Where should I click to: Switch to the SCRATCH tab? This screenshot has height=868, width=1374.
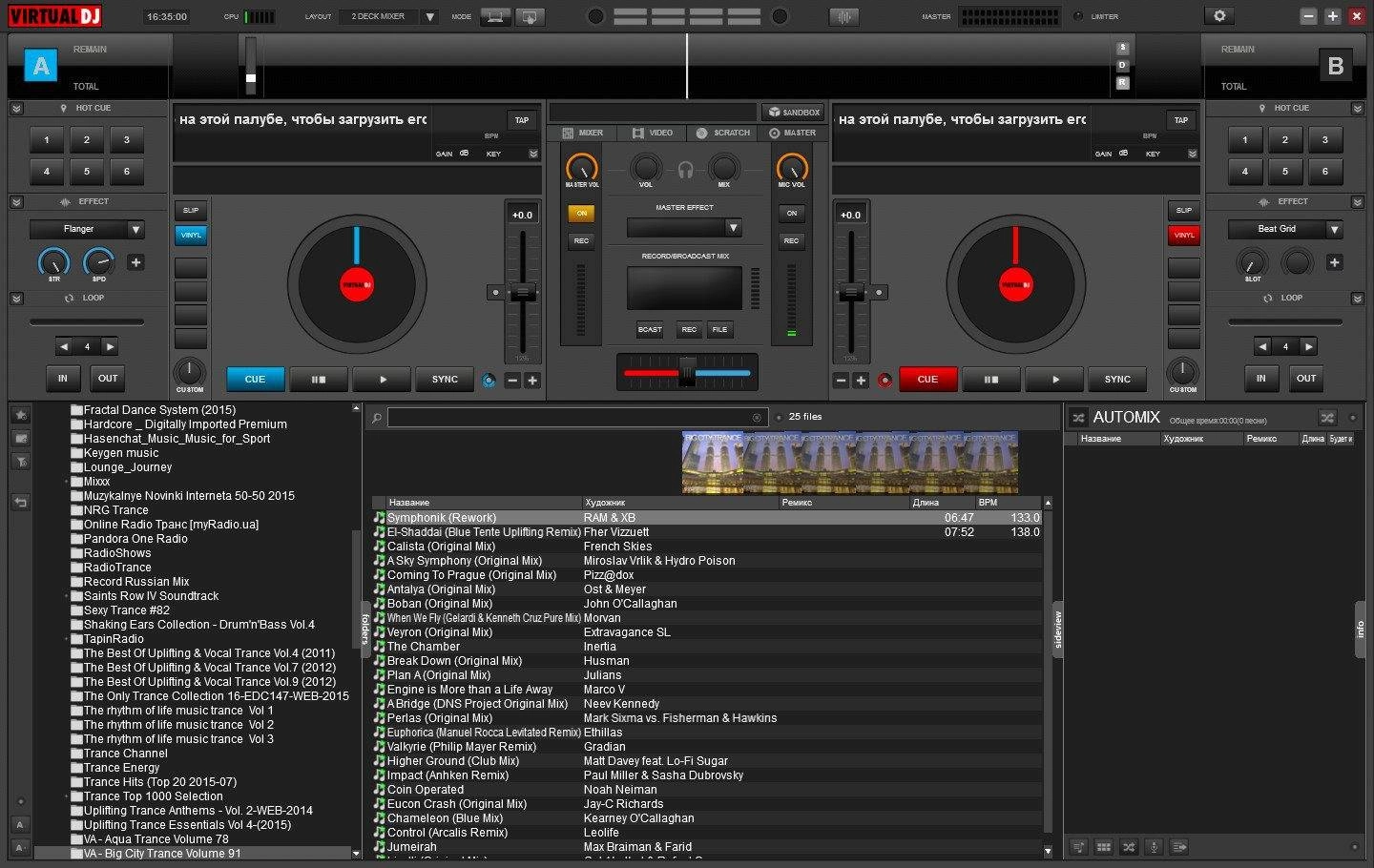[723, 134]
